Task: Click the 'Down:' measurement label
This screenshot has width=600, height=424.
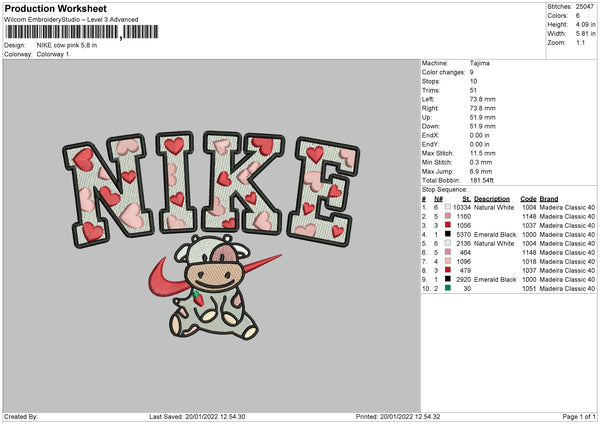Action: coord(430,126)
